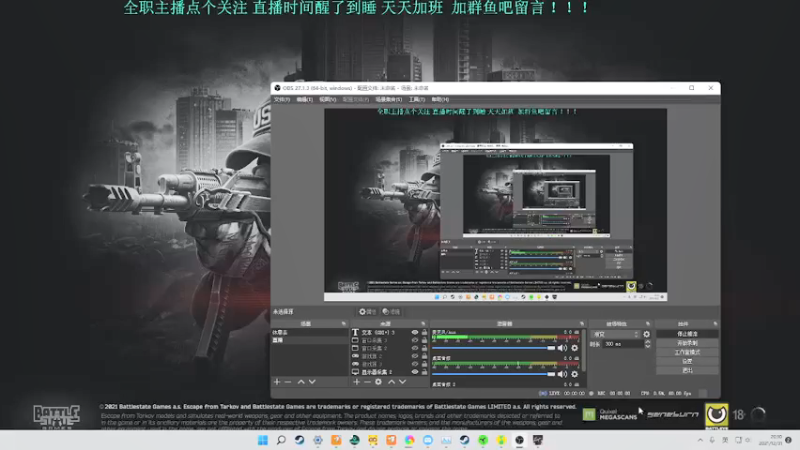This screenshot has height=450, width=800.
Task: Click the 开始录制 button
Action: pyautogui.click(x=687, y=343)
